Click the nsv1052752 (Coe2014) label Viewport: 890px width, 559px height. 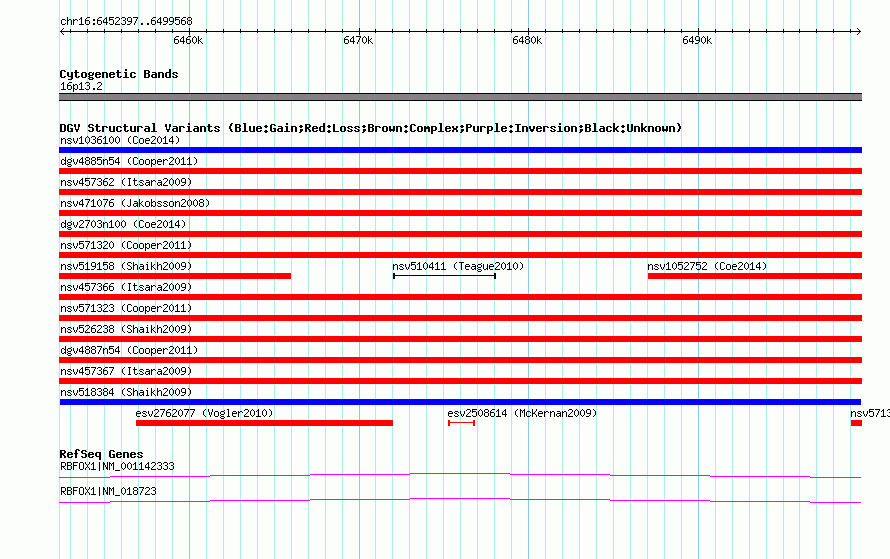click(707, 266)
